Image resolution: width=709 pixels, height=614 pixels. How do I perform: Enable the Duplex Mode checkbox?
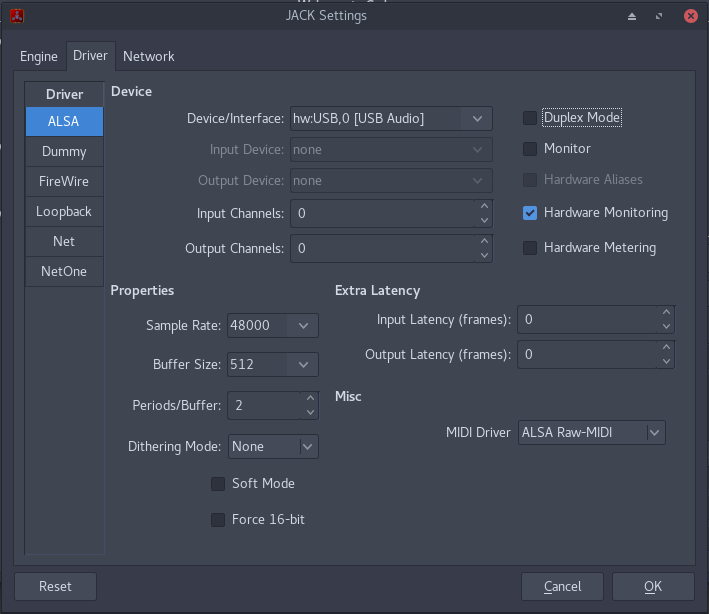pos(530,118)
